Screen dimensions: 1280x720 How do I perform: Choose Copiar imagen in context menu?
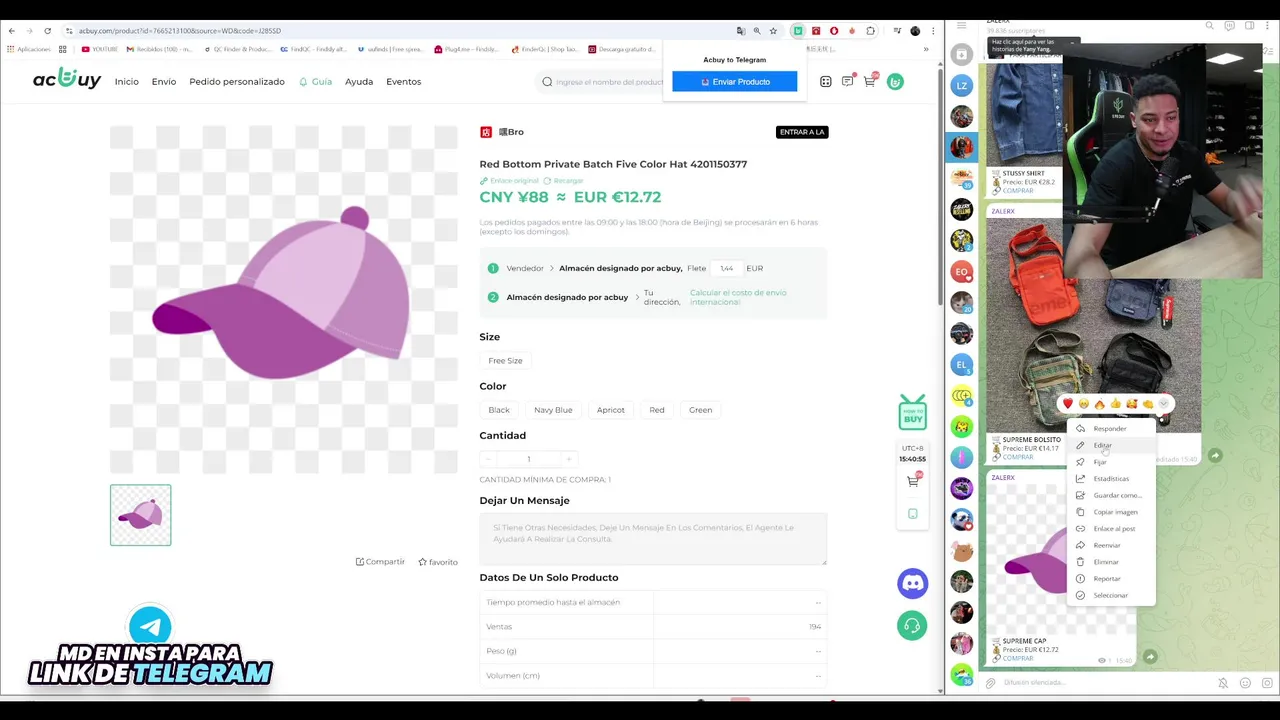point(1111,512)
